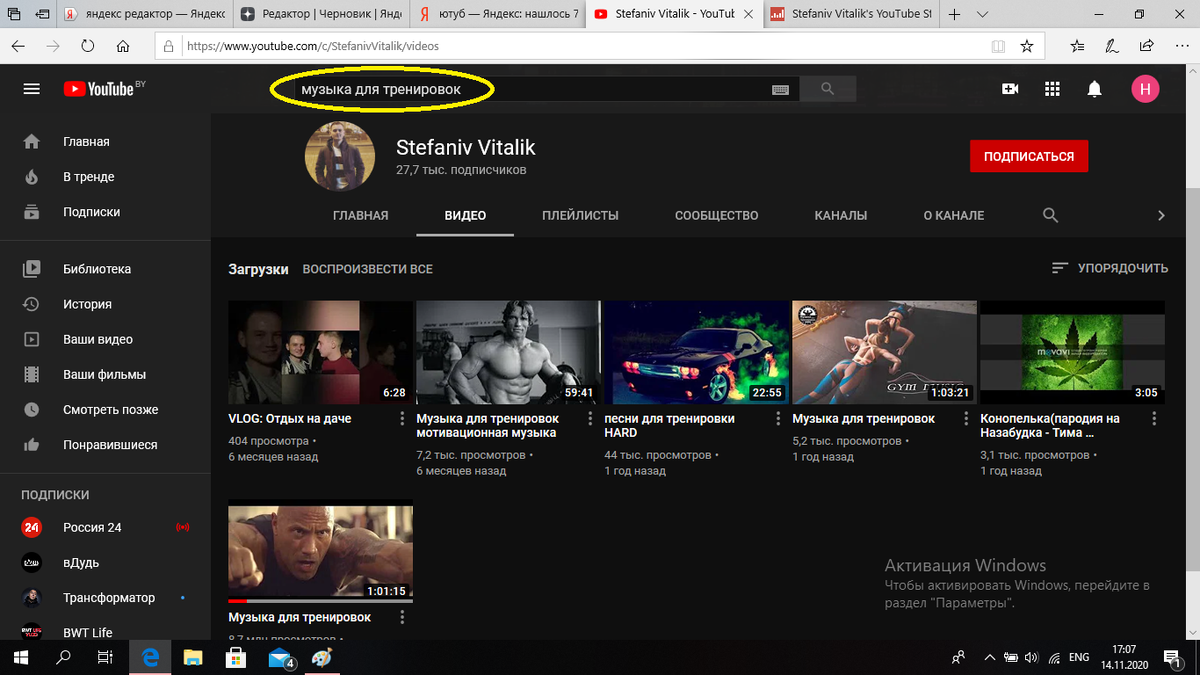This screenshot has width=1200, height=675.
Task: Open вДудь subscription
Action: pos(105,562)
